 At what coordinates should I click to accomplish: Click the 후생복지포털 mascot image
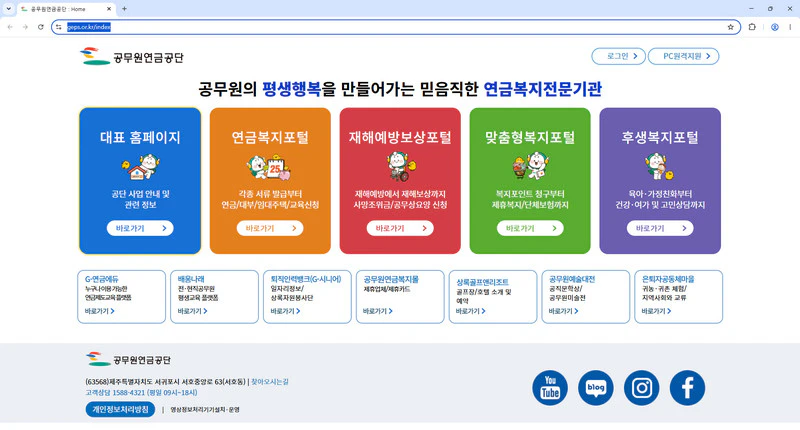coord(660,167)
